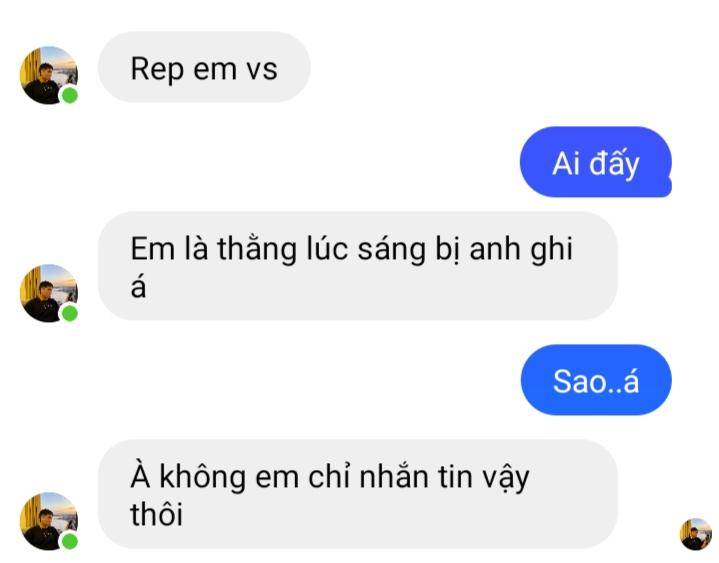Click the word "sáng" in the long message

pos(392,250)
